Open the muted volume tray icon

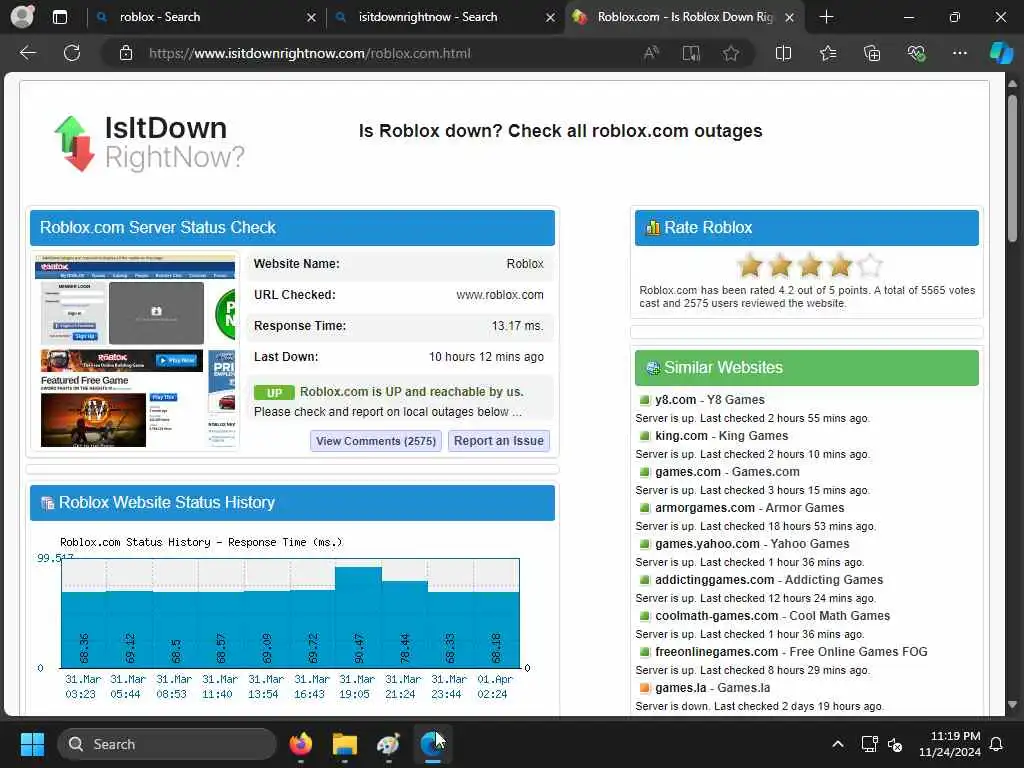pos(895,744)
